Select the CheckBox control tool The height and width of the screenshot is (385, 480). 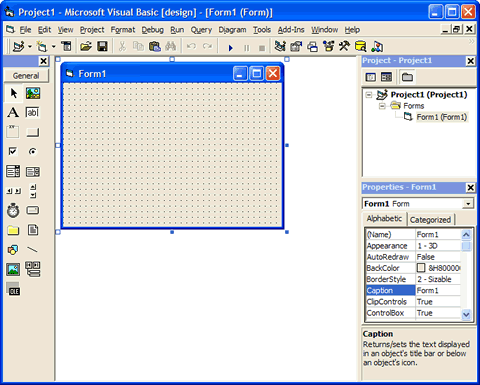[13, 151]
